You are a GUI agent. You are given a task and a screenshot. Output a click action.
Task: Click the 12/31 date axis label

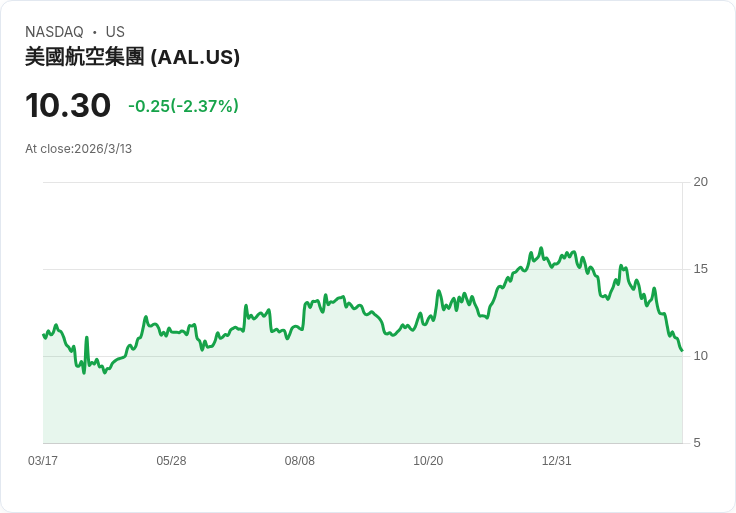point(557,460)
